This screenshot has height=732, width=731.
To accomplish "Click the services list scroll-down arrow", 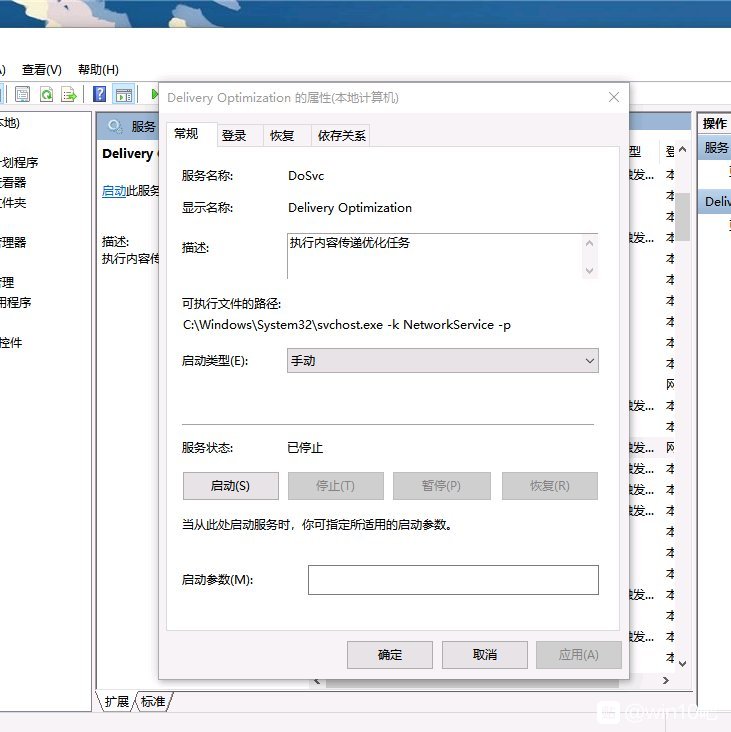I will (682, 663).
